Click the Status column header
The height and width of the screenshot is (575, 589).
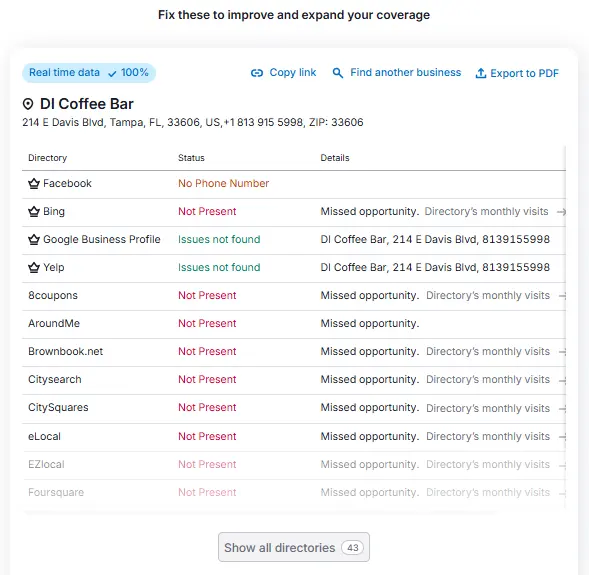(x=191, y=158)
